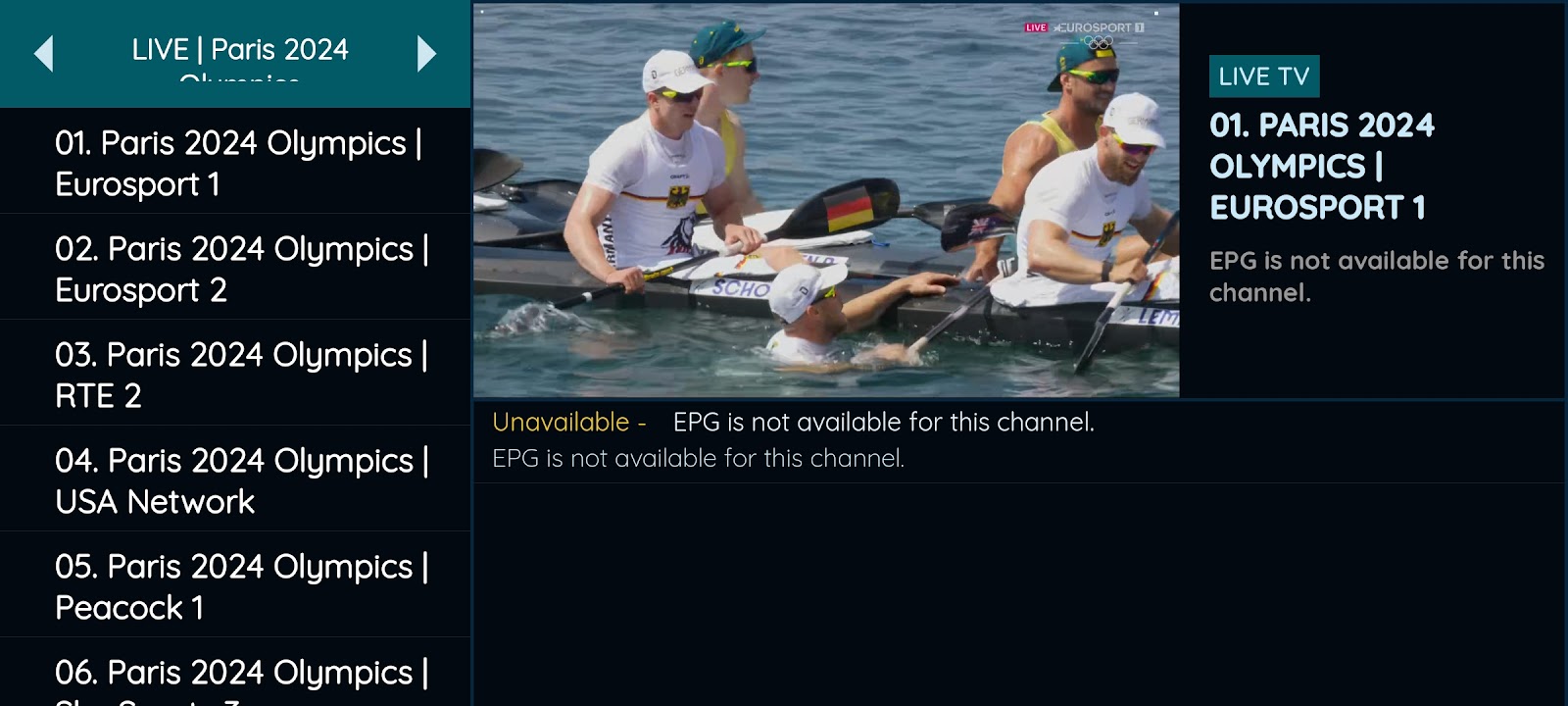Click the German flag paddle in video

click(848, 209)
